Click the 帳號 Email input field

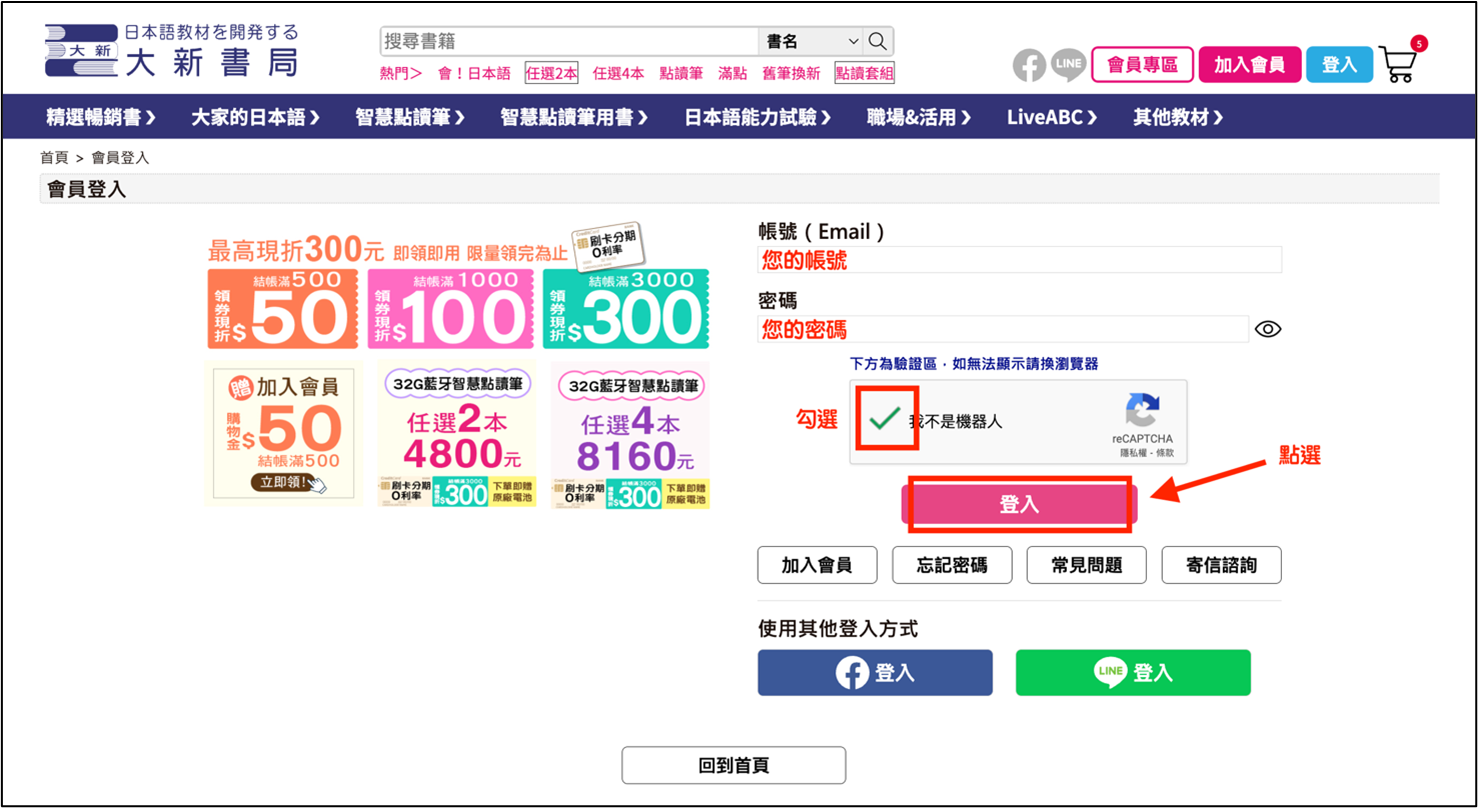[x=1019, y=260]
